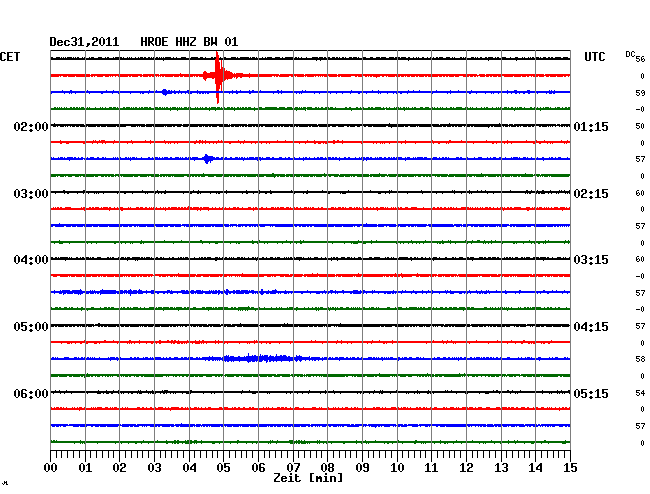Click the "04:15" UTC row label

click(591, 327)
